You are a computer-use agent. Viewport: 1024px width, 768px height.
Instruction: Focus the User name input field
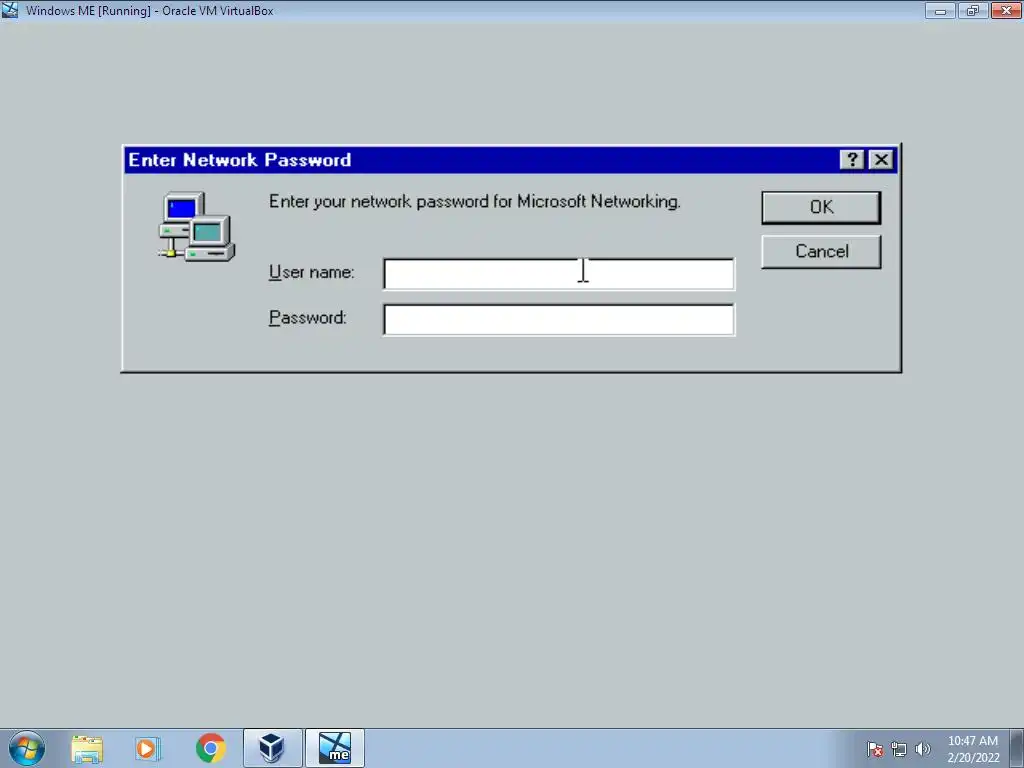[x=558, y=274]
